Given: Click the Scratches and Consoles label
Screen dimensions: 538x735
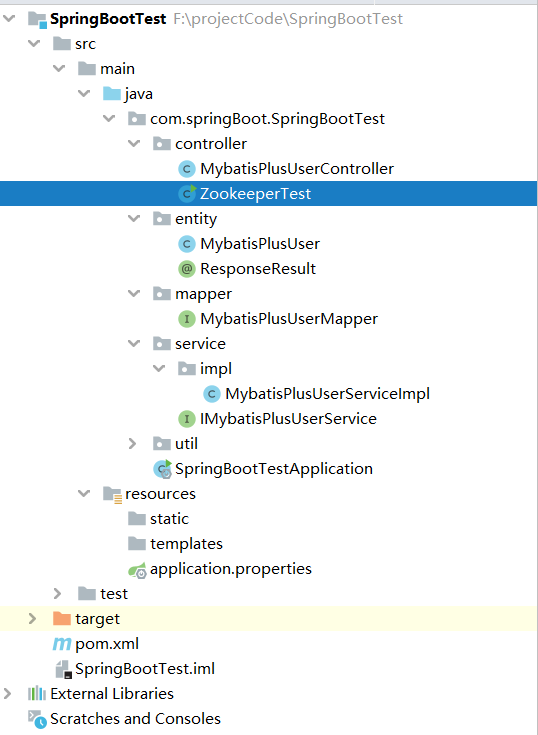Looking at the screenshot, I should point(135,719).
